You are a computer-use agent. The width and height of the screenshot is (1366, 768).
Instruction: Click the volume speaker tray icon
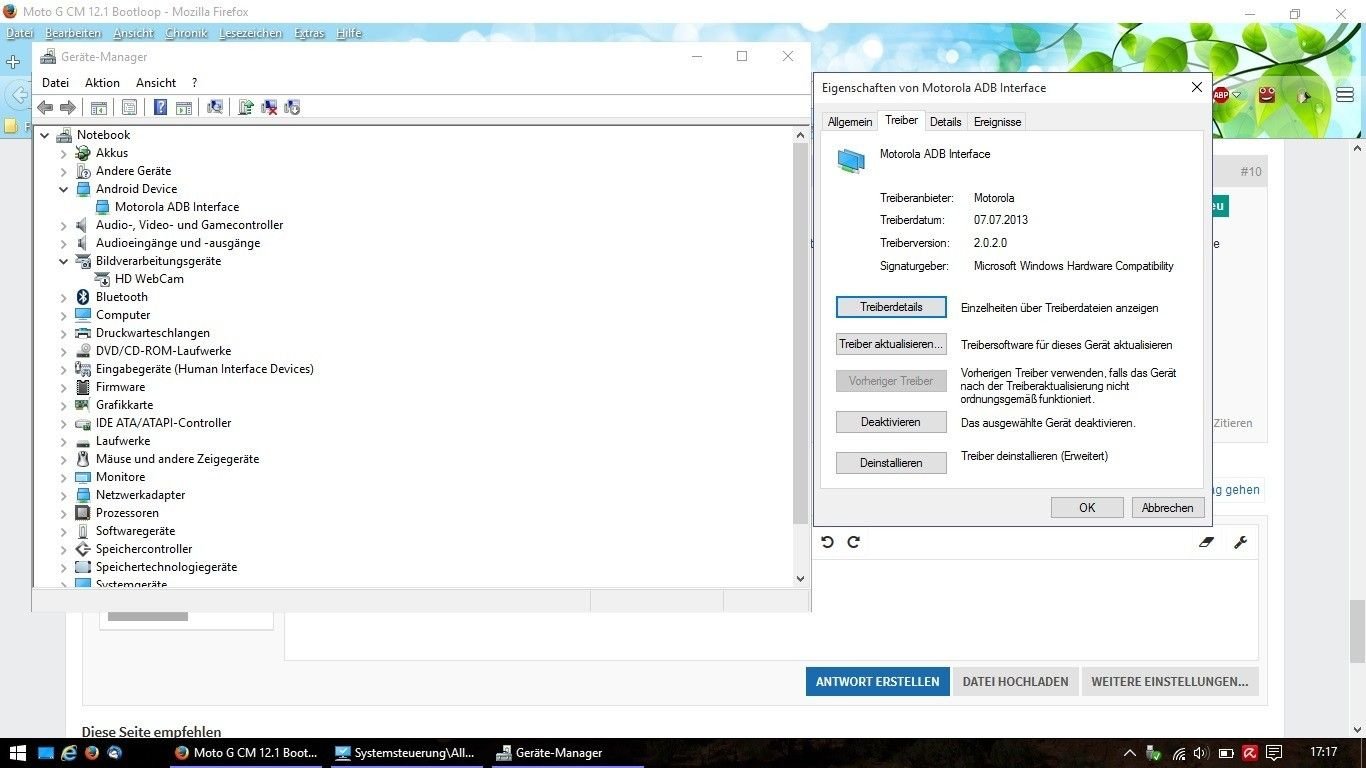[1201, 753]
